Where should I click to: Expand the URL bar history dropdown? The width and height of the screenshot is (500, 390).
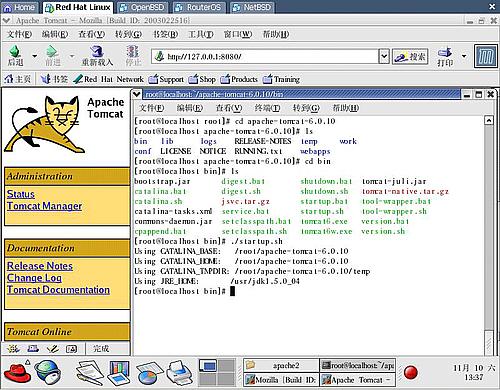point(384,57)
